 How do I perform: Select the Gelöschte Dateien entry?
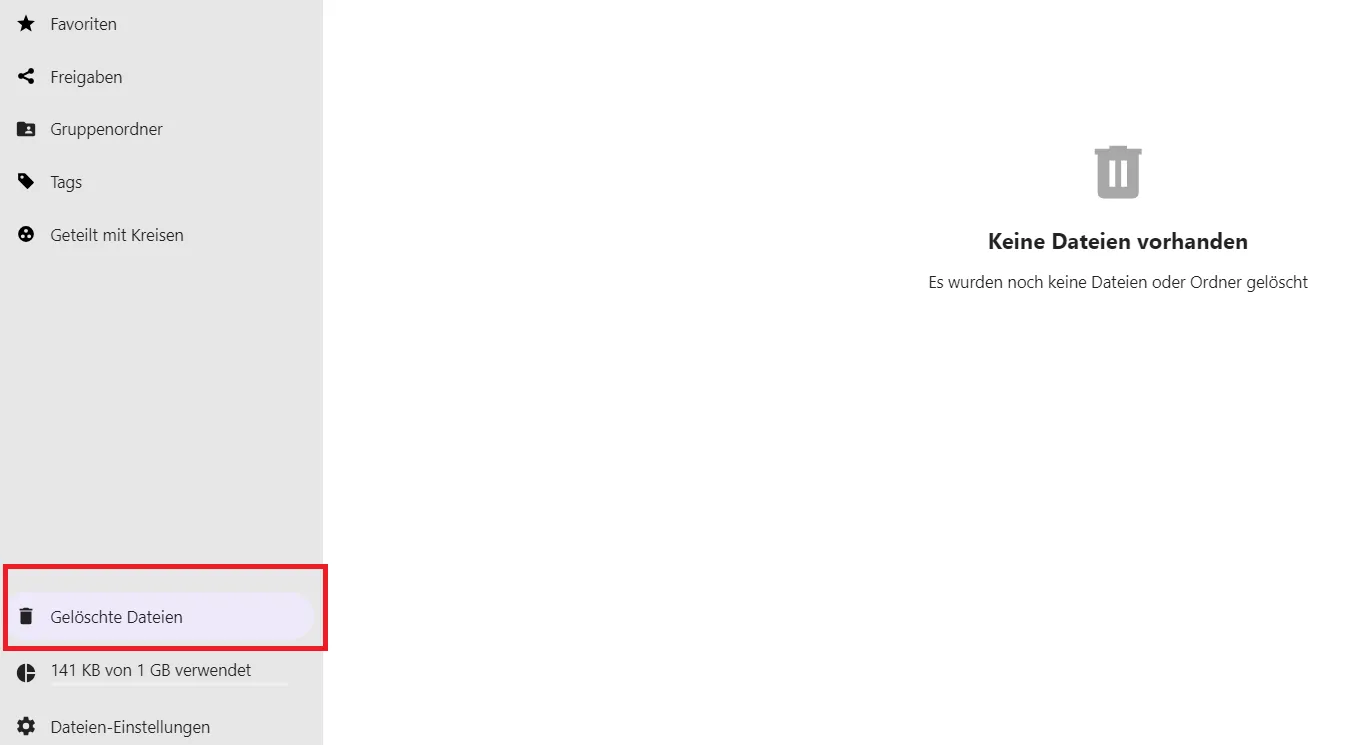click(x=161, y=617)
